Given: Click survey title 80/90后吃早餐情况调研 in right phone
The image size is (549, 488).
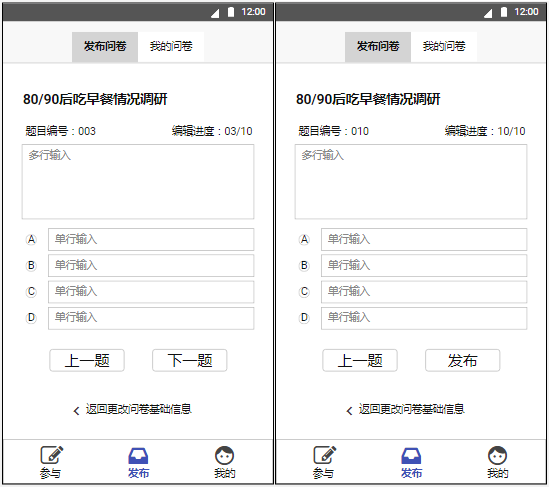Looking at the screenshot, I should 368,99.
